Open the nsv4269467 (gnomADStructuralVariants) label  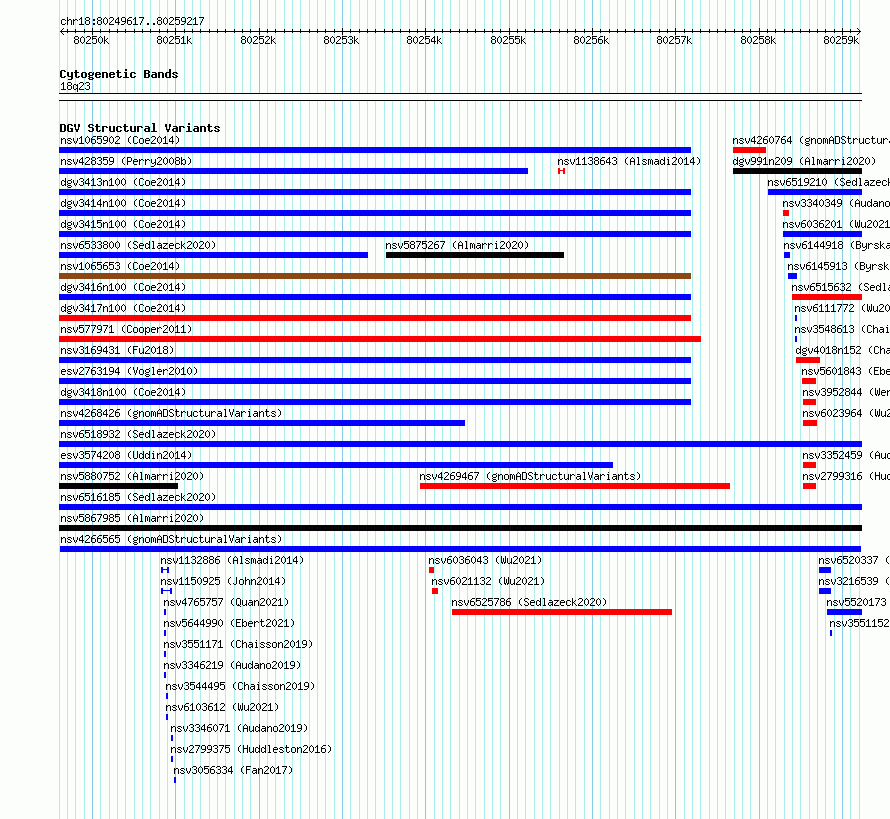(530, 476)
